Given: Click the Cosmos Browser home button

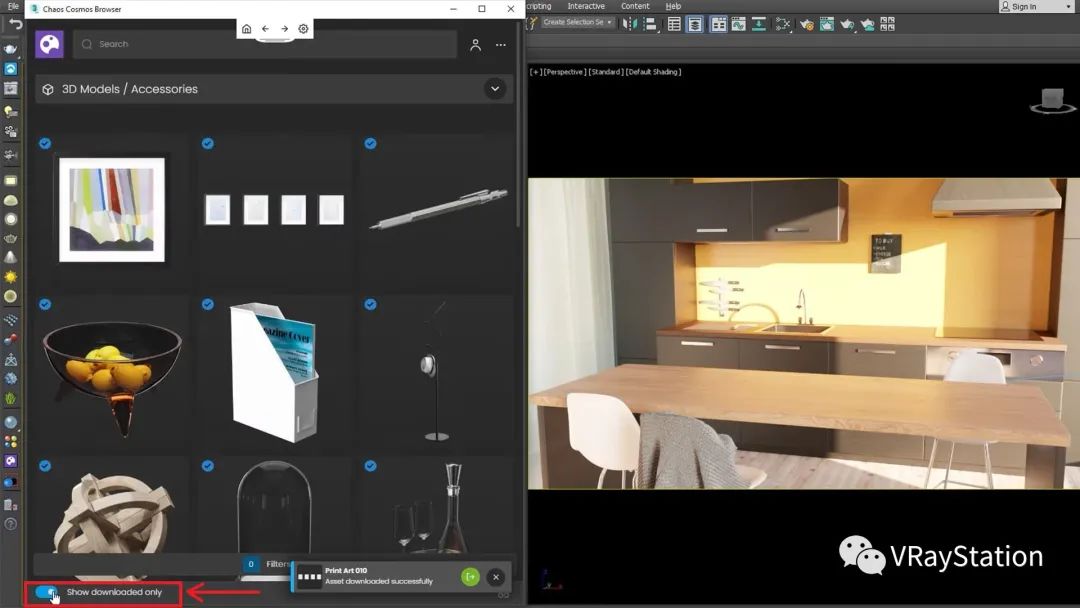Looking at the screenshot, I should pyautogui.click(x=246, y=29).
